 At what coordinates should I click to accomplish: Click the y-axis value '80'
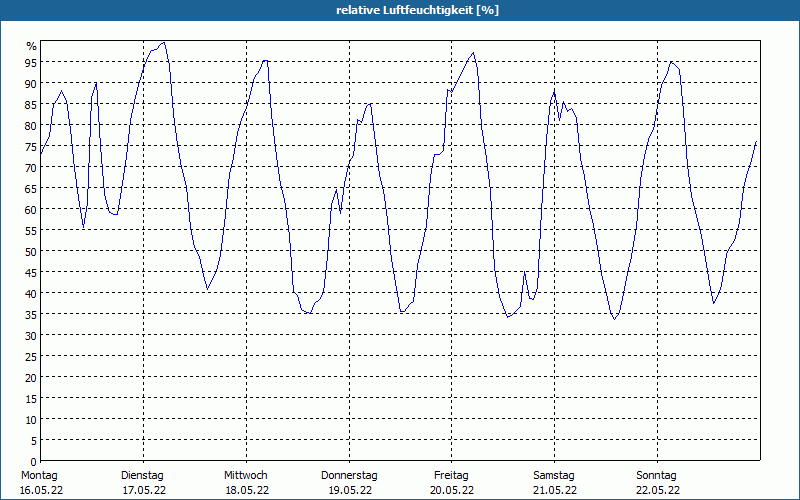tap(31, 126)
